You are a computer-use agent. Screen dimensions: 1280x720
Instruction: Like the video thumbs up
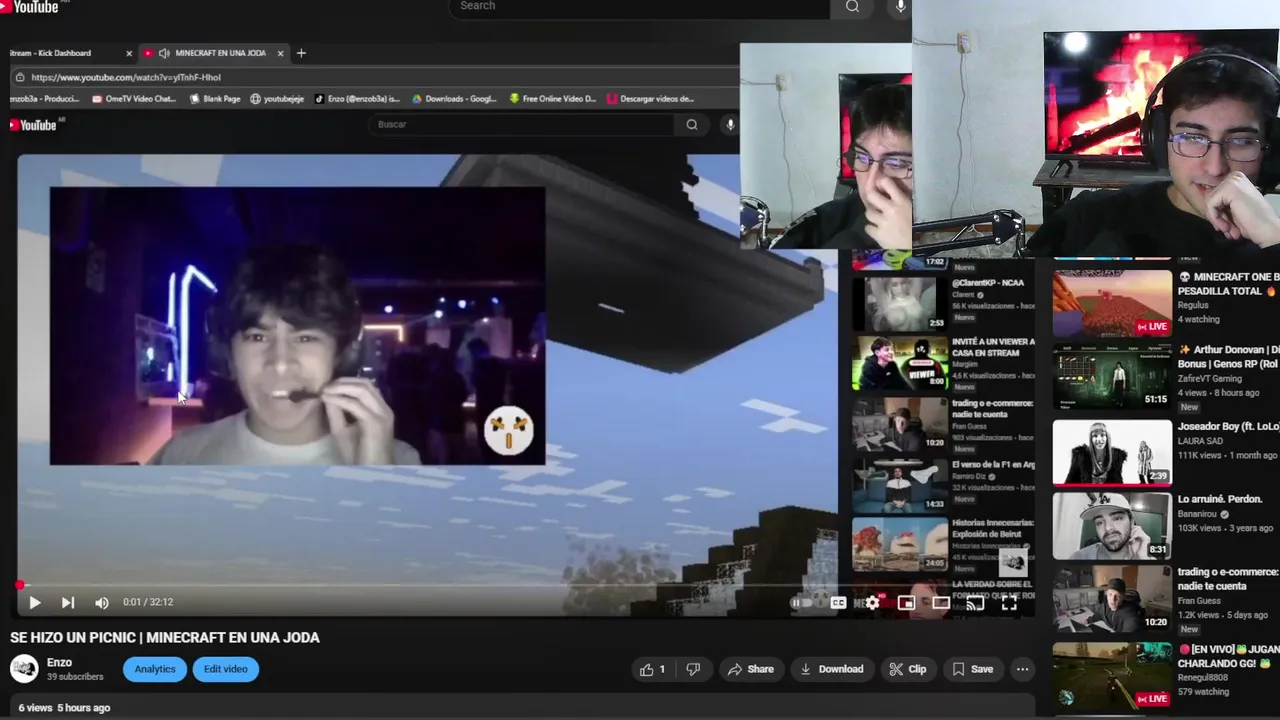click(652, 669)
